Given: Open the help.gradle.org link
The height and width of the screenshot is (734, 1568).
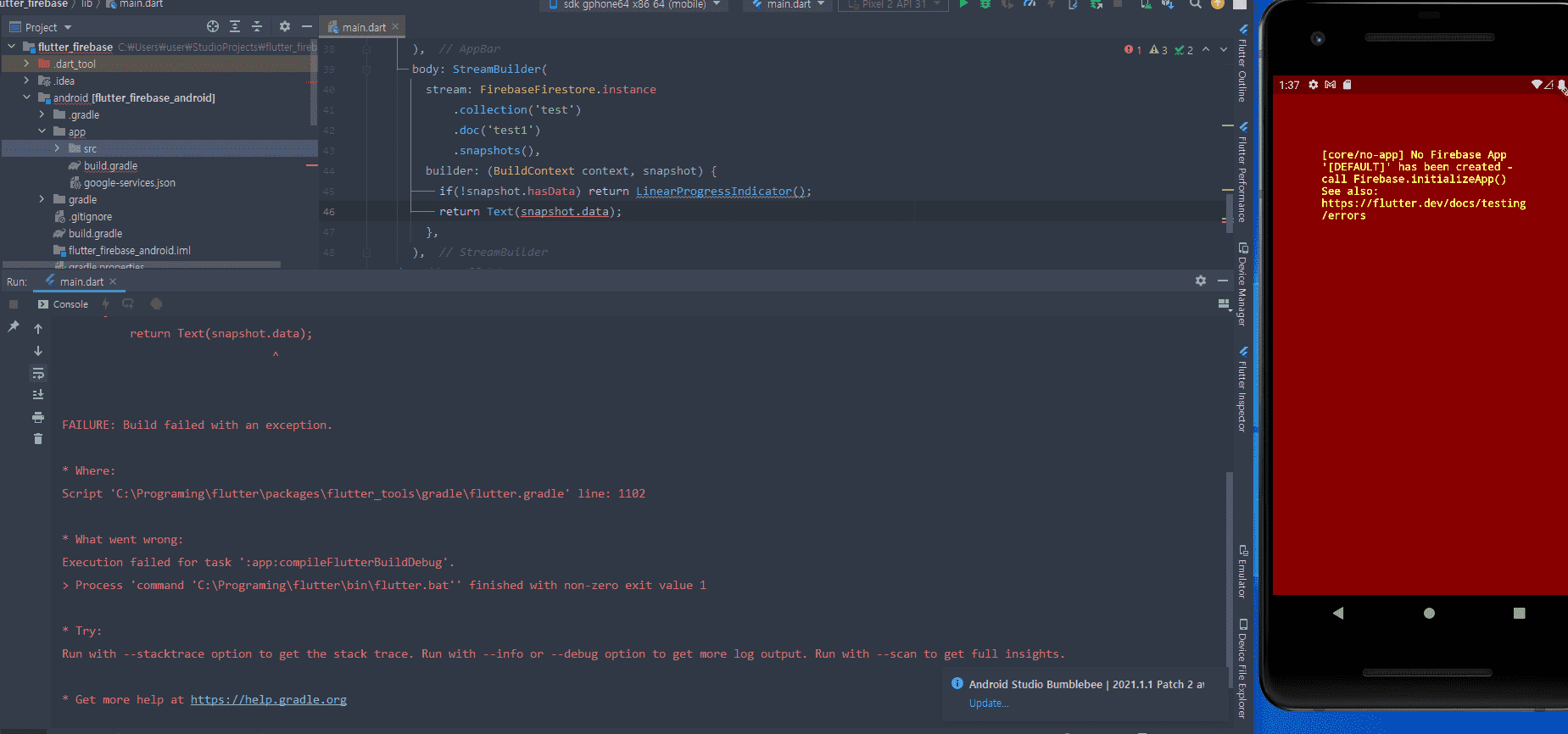Looking at the screenshot, I should pyautogui.click(x=268, y=699).
